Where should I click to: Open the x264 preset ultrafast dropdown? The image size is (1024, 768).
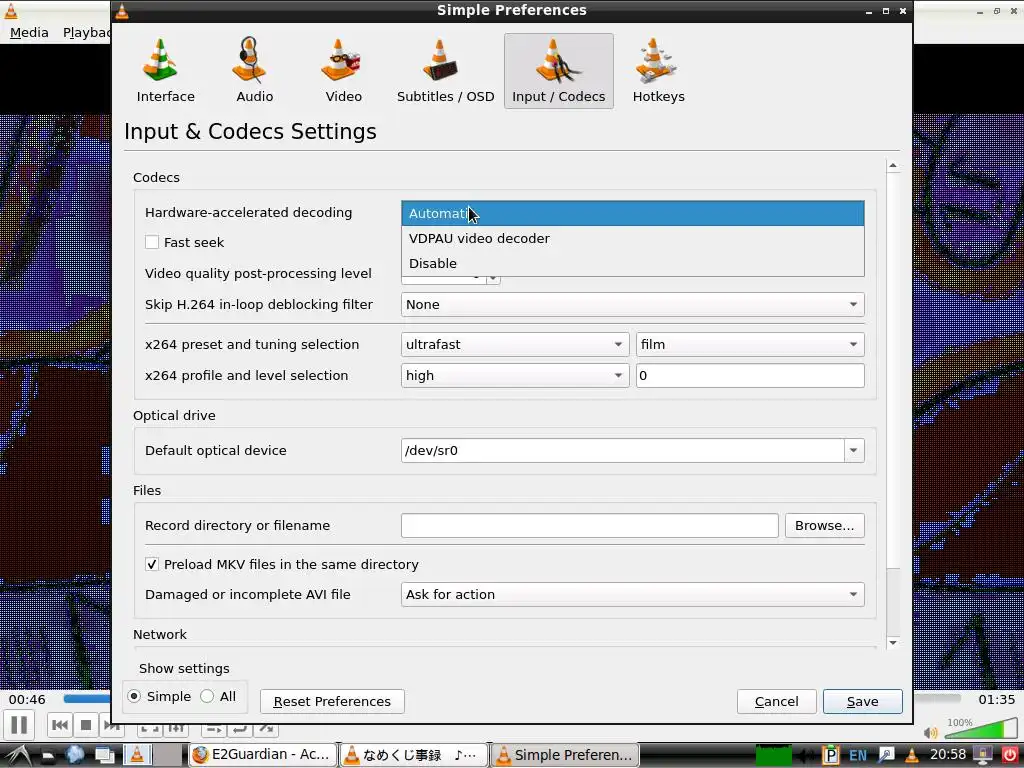515,344
